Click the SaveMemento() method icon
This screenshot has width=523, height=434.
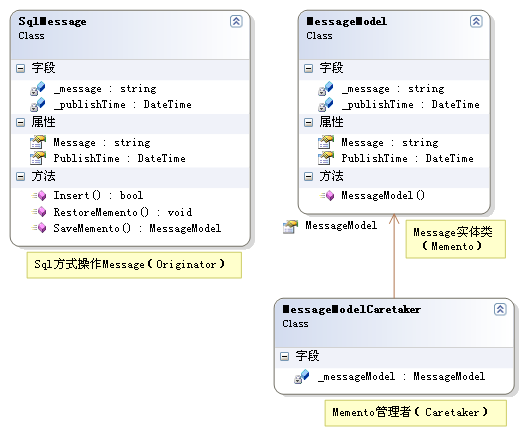(x=40, y=228)
